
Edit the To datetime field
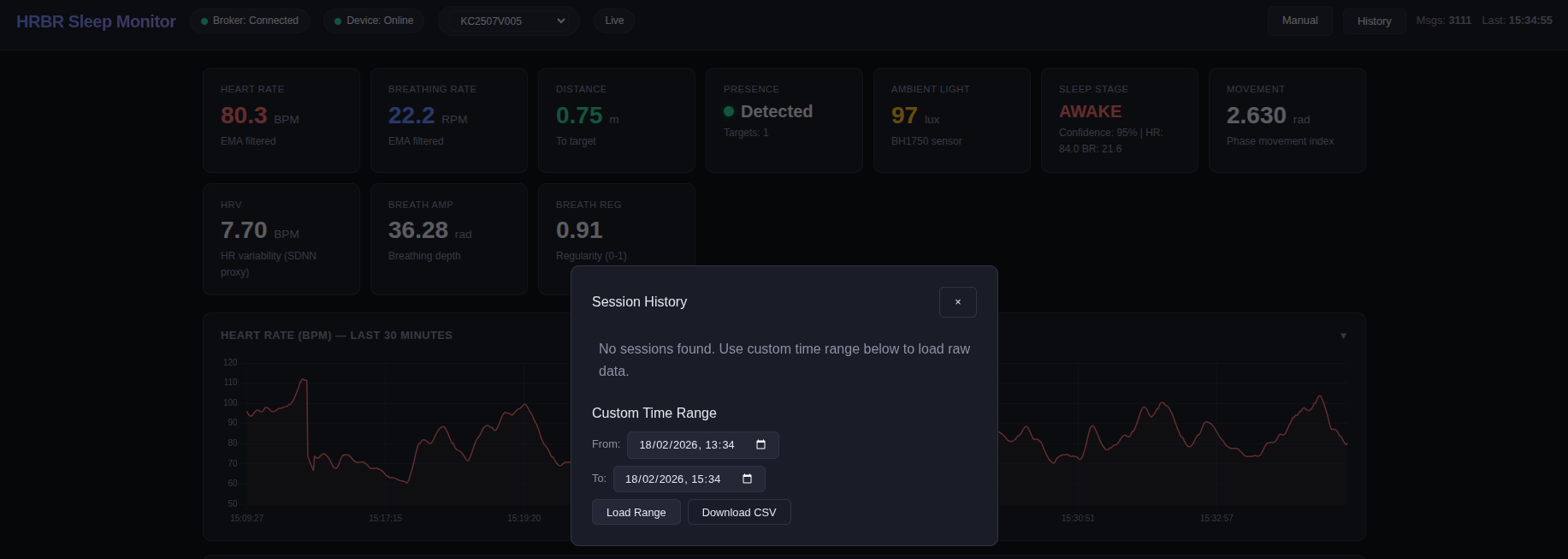[689, 479]
